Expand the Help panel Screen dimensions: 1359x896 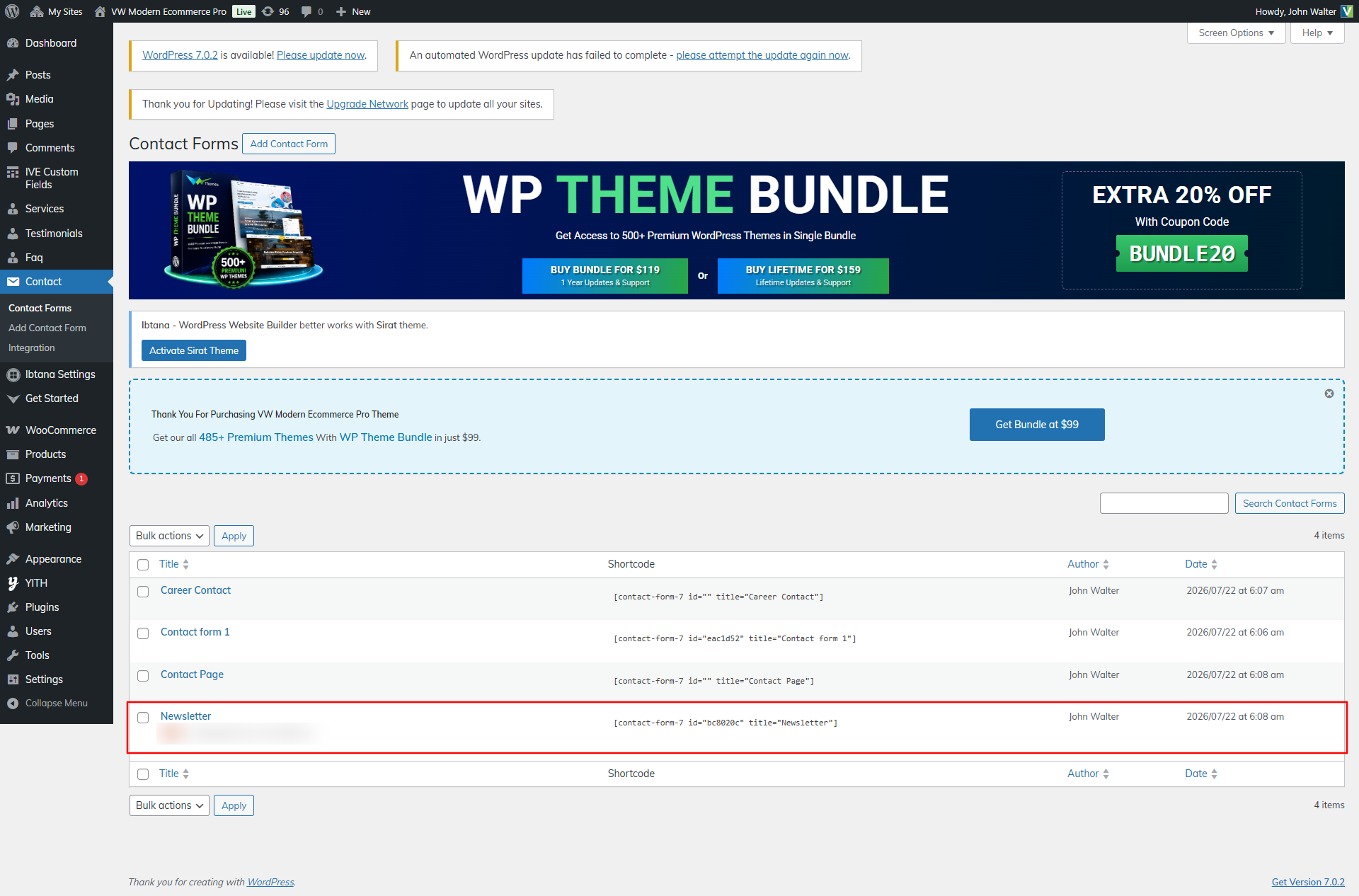click(x=1317, y=33)
